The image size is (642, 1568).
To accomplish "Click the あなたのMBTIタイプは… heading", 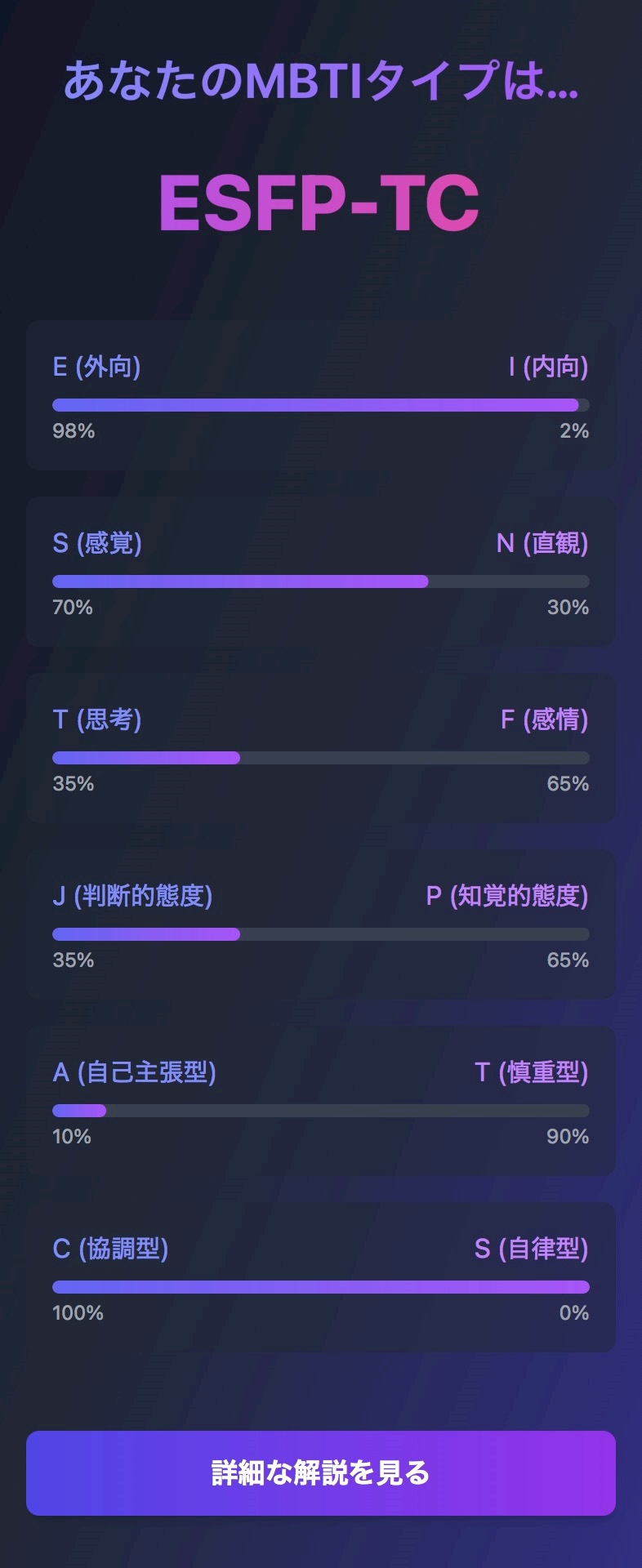I will click(320, 81).
